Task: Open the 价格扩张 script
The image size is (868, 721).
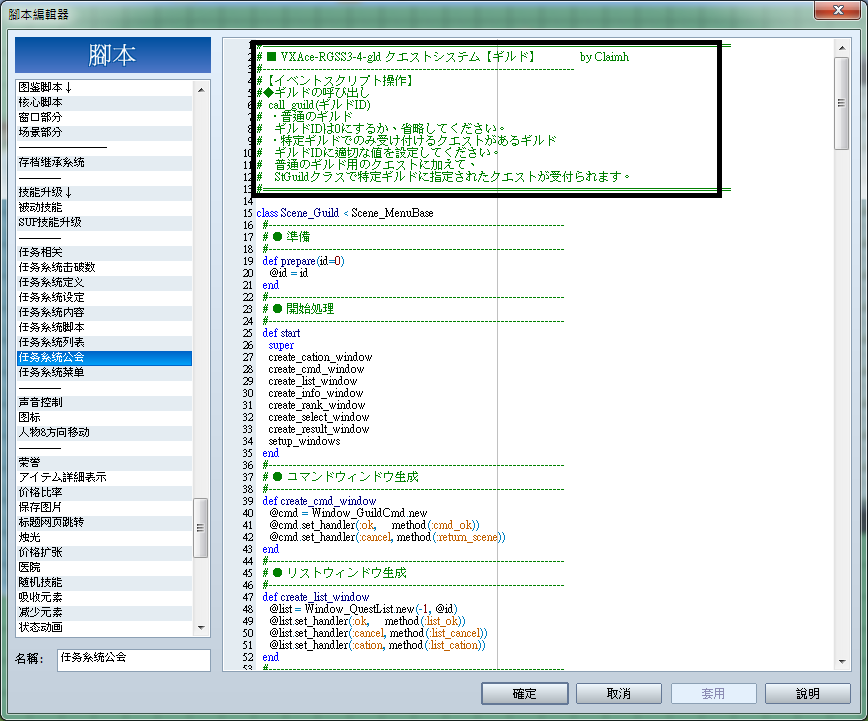Action: pos(105,552)
